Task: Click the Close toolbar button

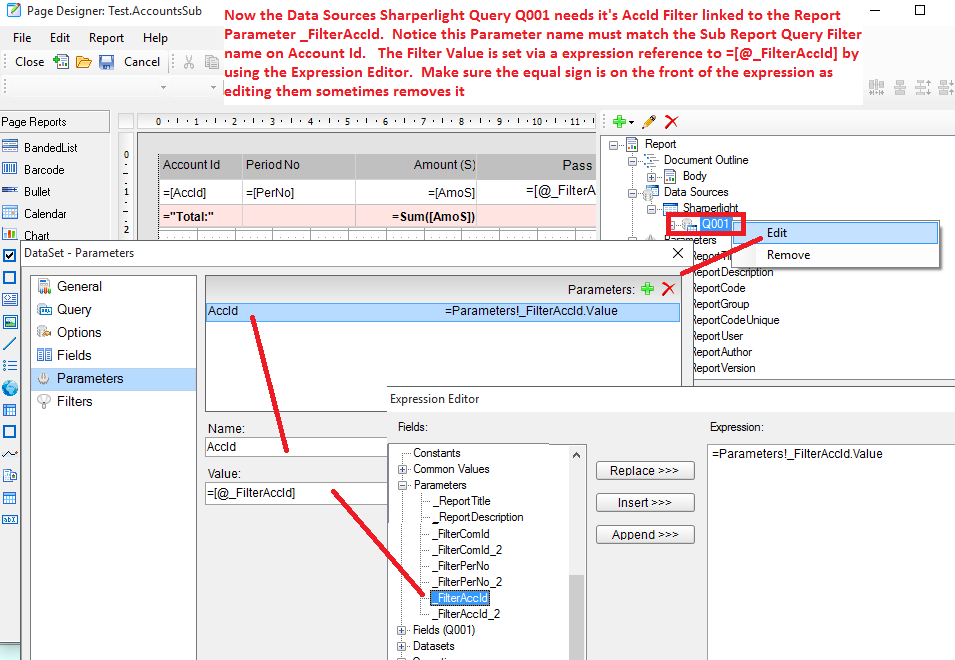Action: (29, 61)
